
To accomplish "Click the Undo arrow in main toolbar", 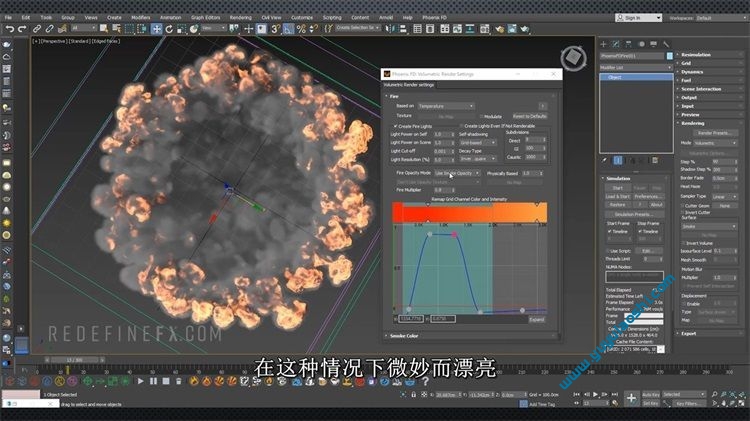I will tap(9, 29).
